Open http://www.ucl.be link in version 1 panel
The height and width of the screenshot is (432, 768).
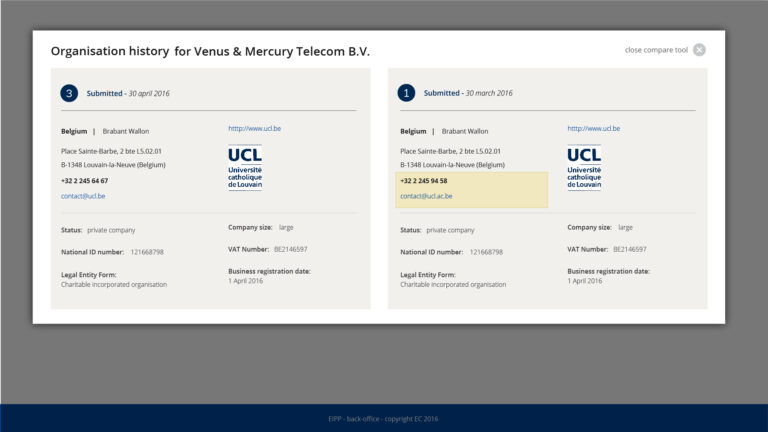coord(594,128)
